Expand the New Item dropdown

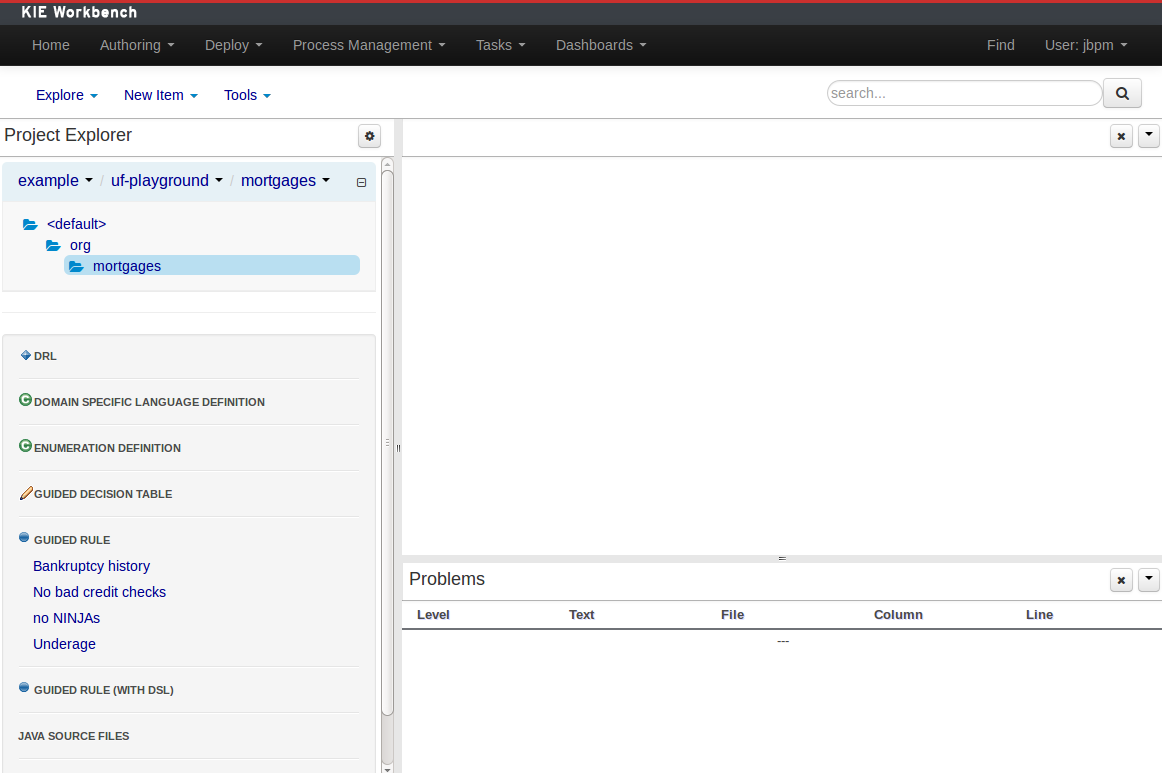(x=160, y=95)
